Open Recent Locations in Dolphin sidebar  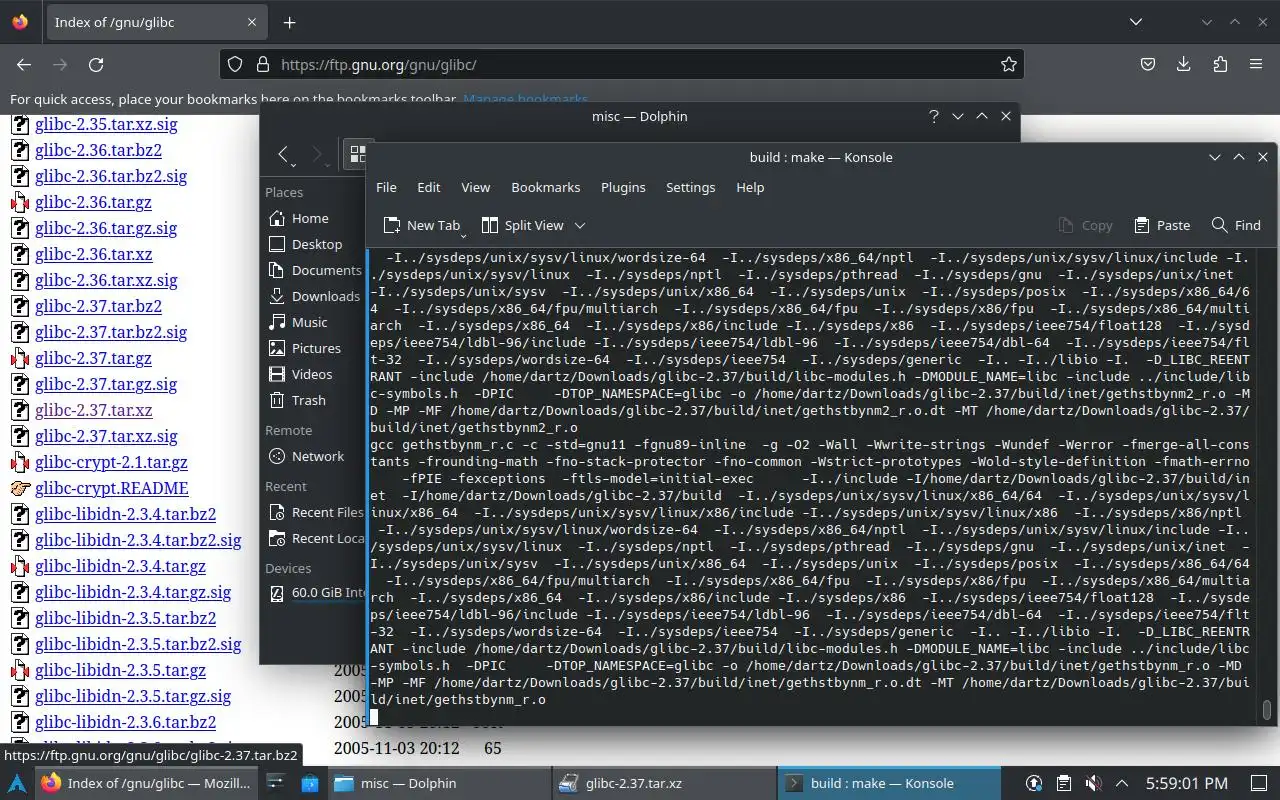[x=313, y=538]
